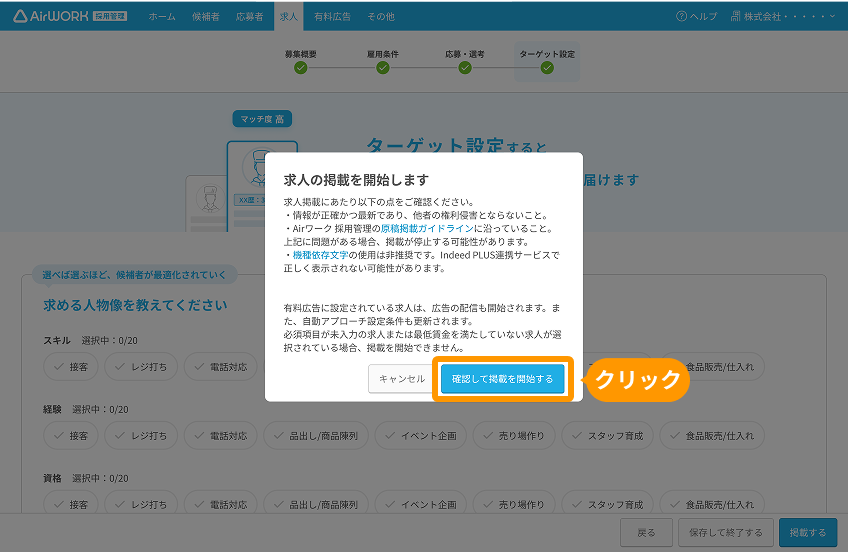Viewport: 848px width, 552px height.
Task: Click the heading 求める人物像を教えてください
Action: [x=135, y=305]
